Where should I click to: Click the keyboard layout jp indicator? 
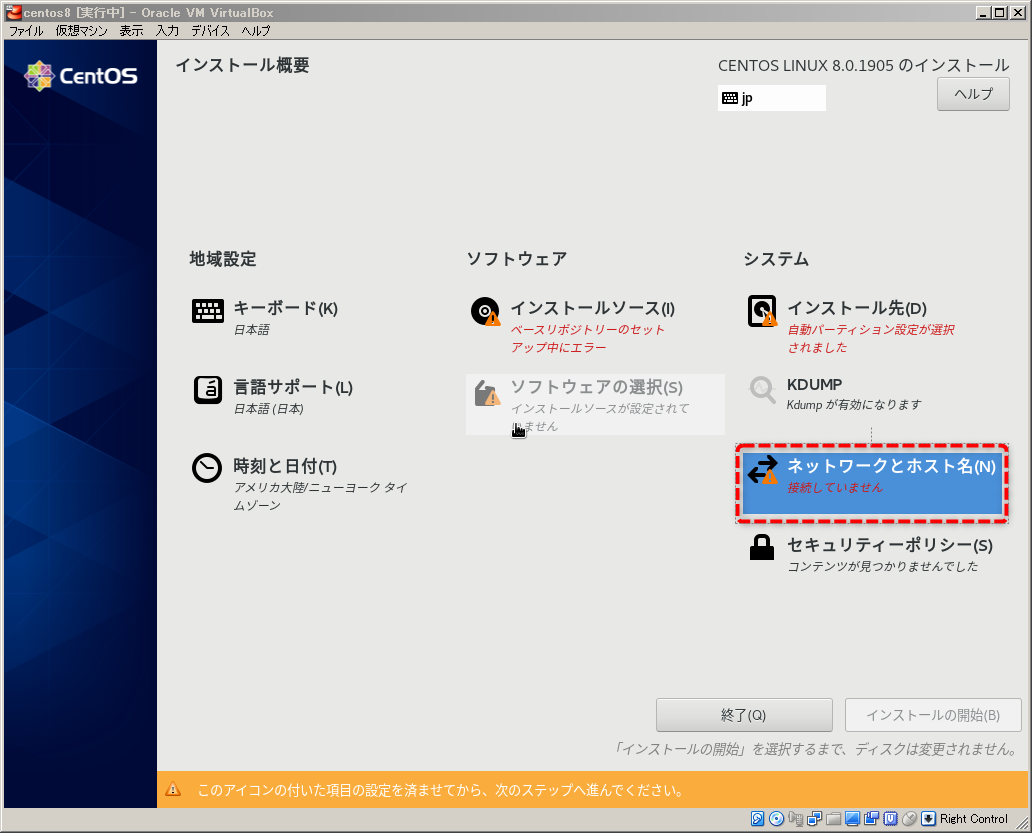pyautogui.click(x=771, y=98)
